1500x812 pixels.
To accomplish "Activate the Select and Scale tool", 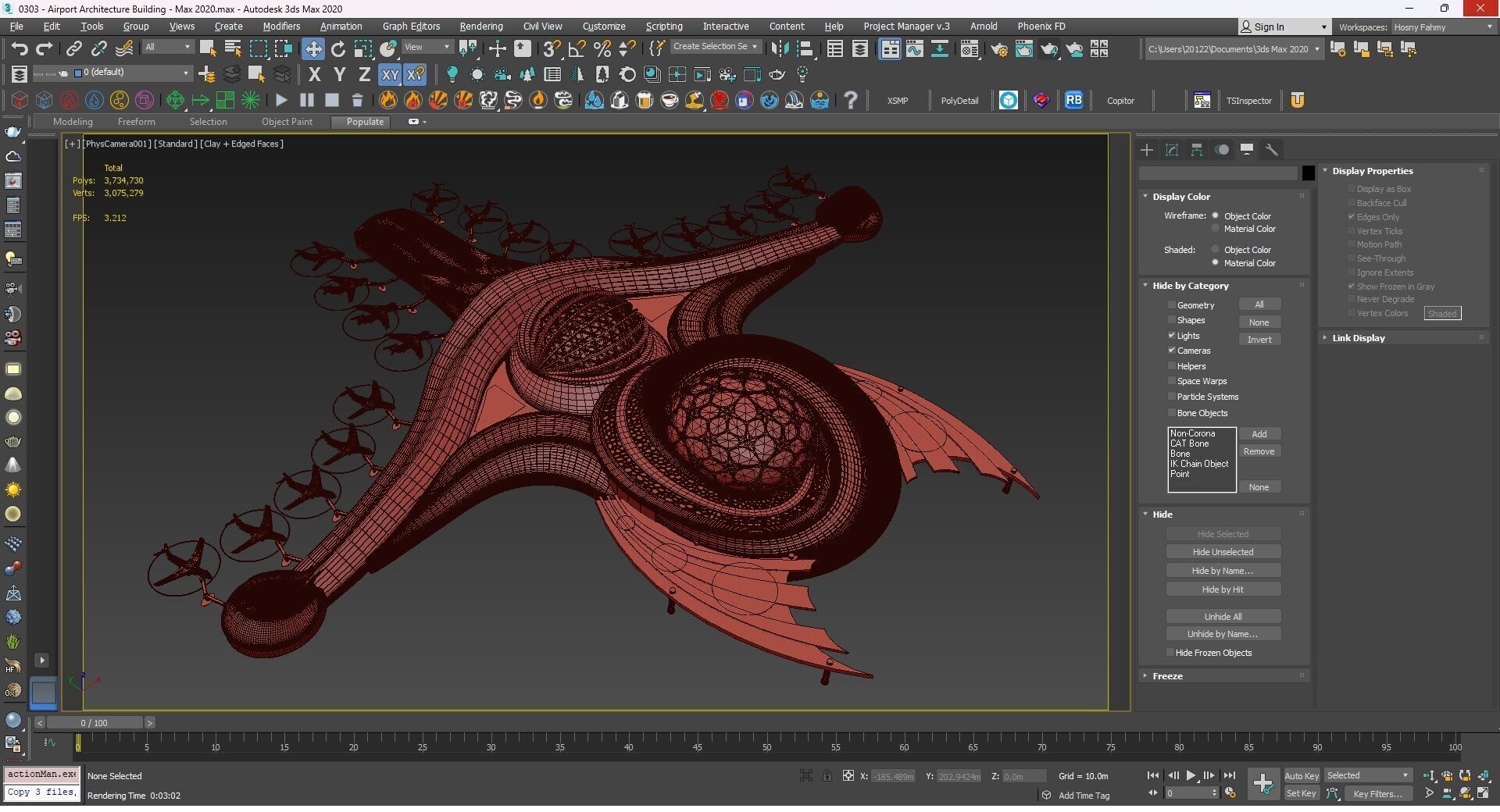I will [x=362, y=48].
